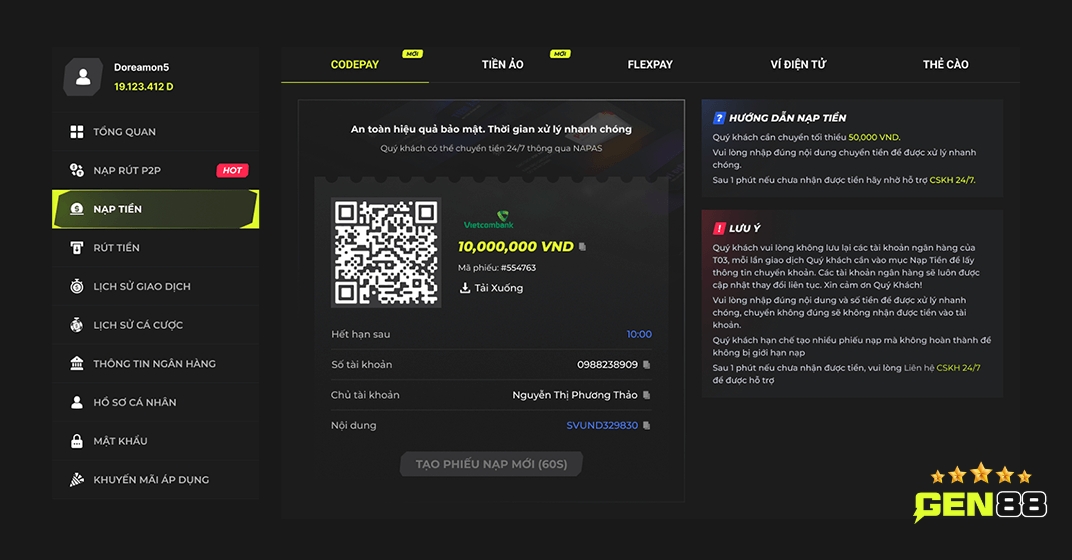Open Lịch Sử Giao Dịch
The width and height of the screenshot is (1072, 560).
156,286
